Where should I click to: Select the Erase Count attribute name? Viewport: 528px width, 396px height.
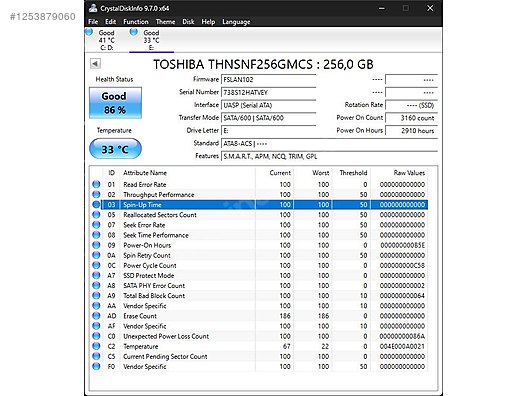tap(140, 316)
